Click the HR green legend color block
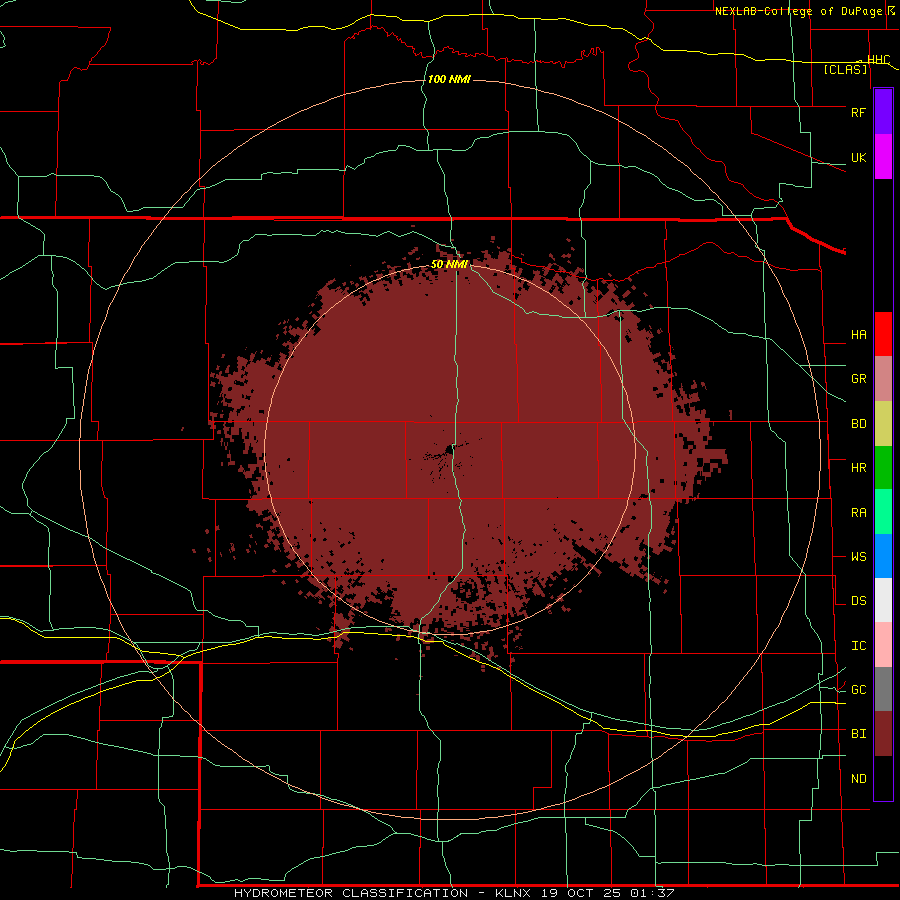The image size is (900, 900). [883, 468]
